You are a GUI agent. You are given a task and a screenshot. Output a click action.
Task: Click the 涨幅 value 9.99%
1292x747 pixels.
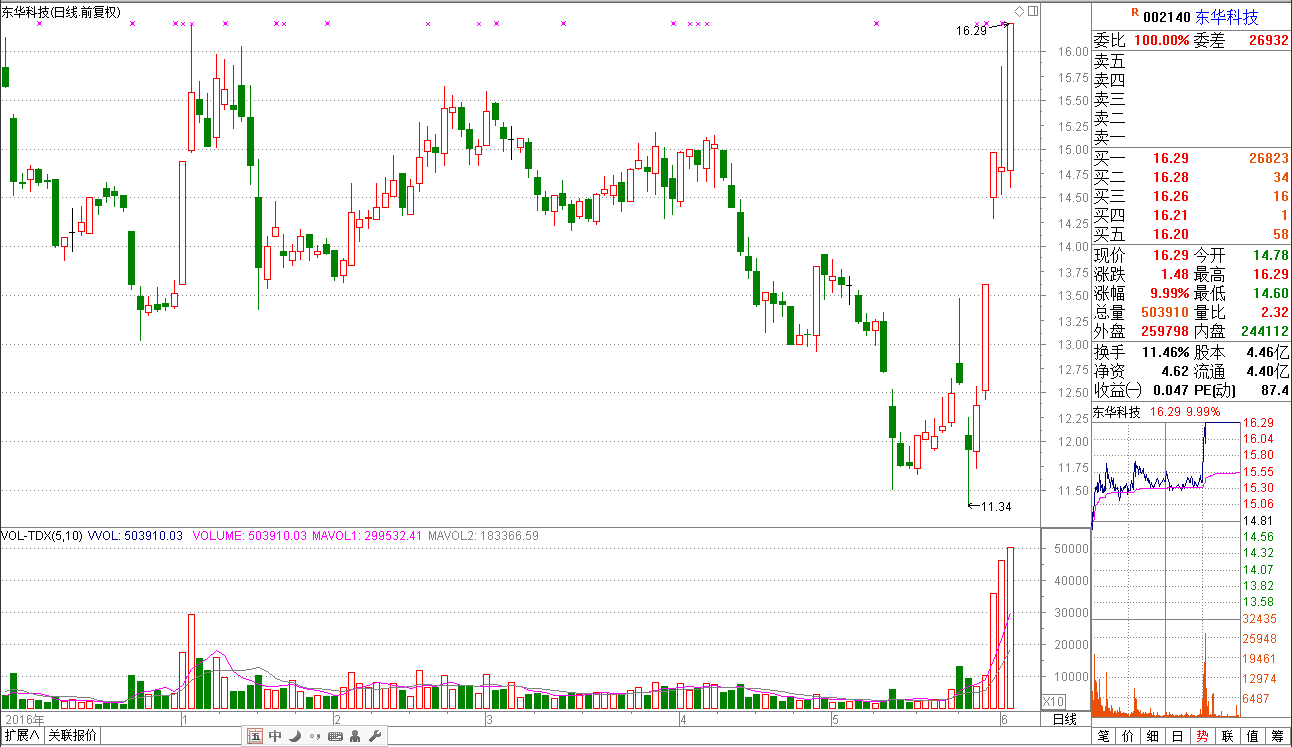1169,293
